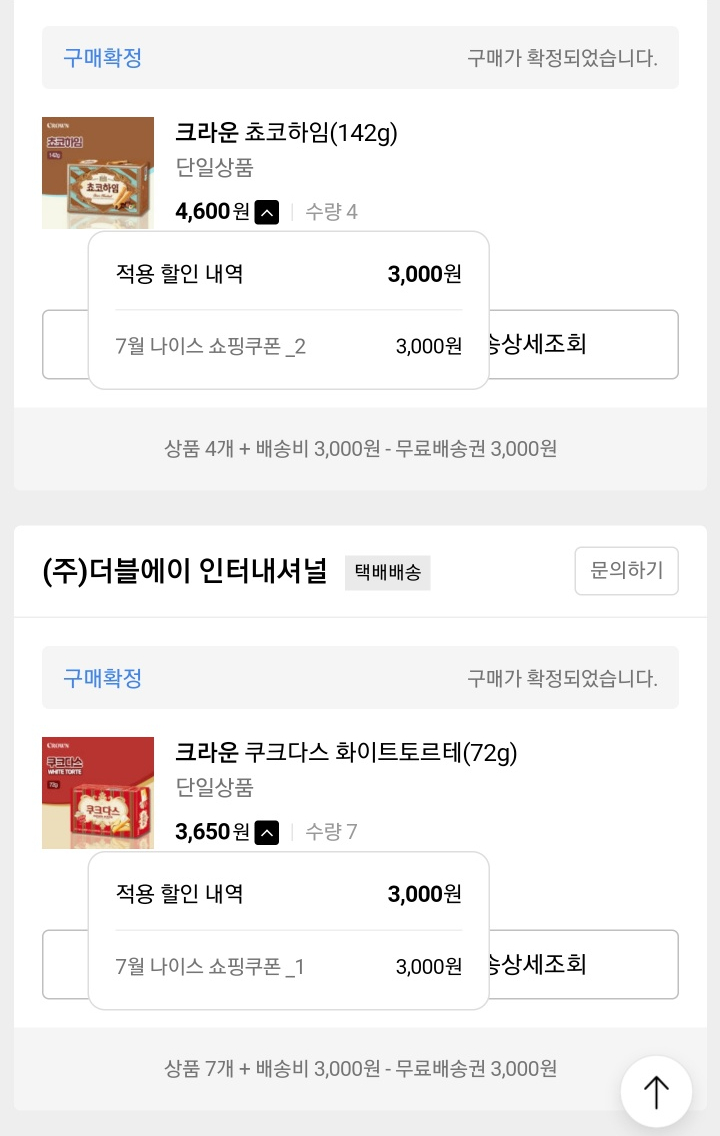Click the first 구매확정 status label

pyautogui.click(x=102, y=58)
